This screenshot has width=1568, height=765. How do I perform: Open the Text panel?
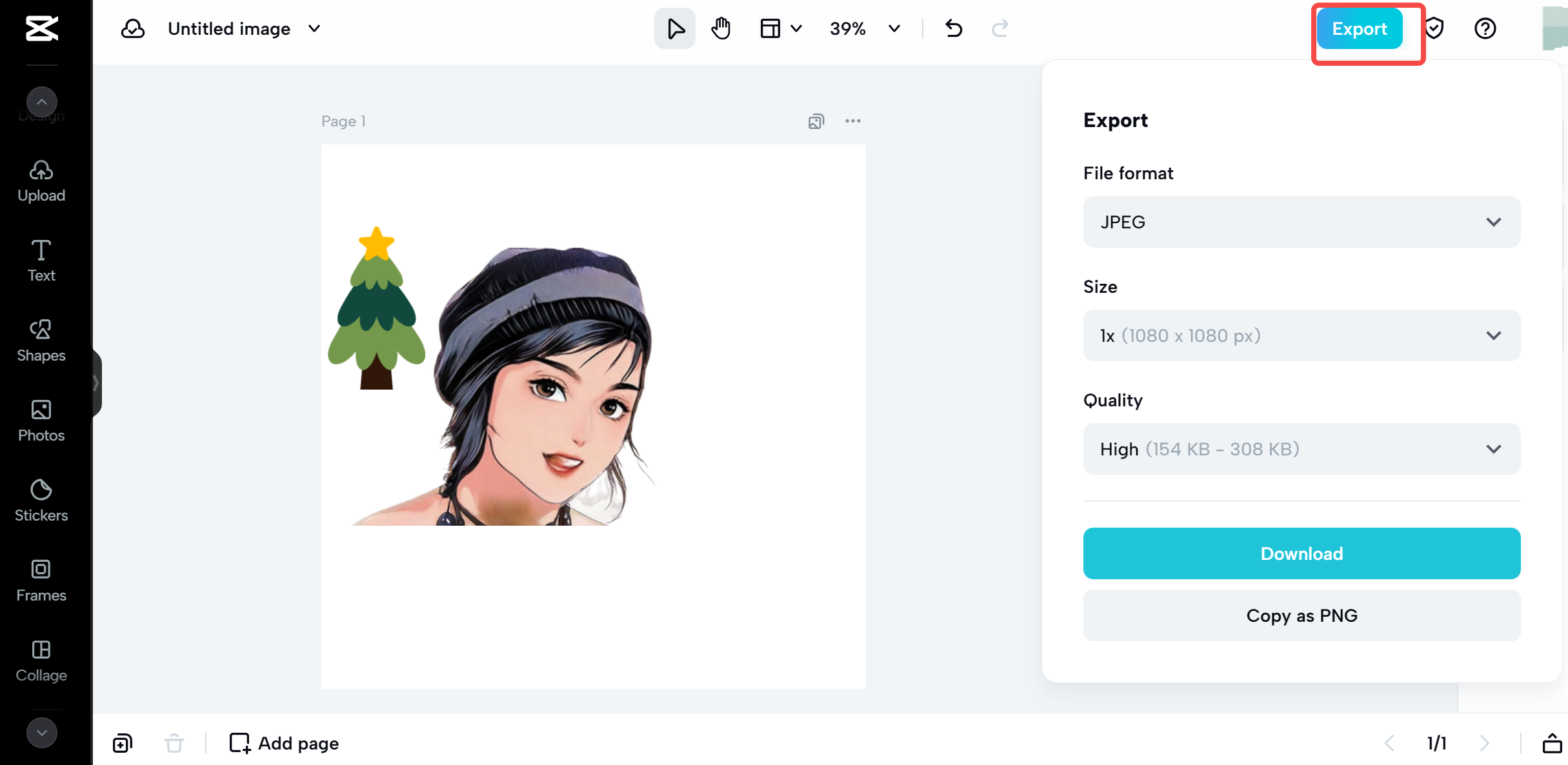click(x=41, y=259)
